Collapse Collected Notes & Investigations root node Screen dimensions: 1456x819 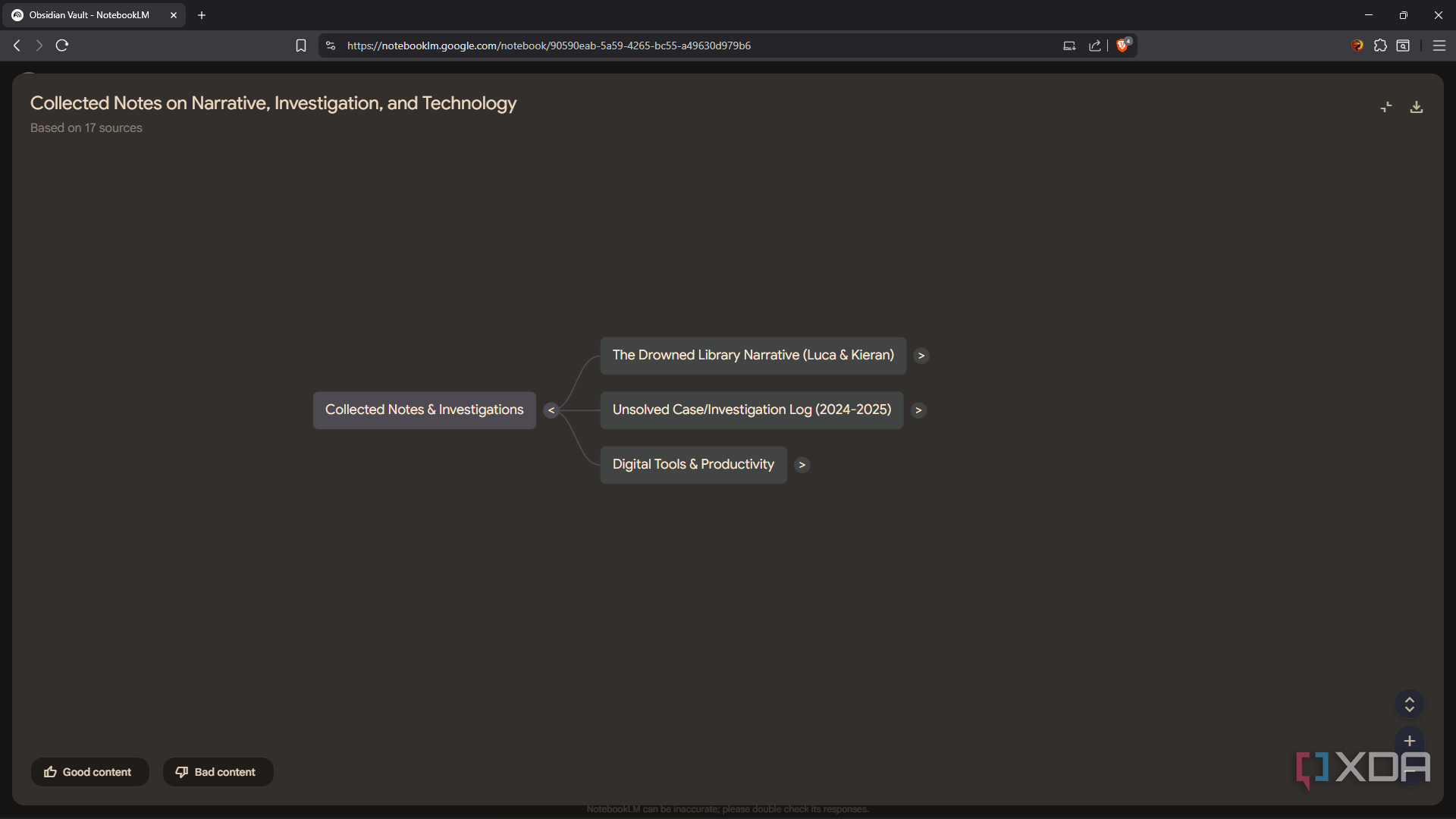tap(551, 410)
